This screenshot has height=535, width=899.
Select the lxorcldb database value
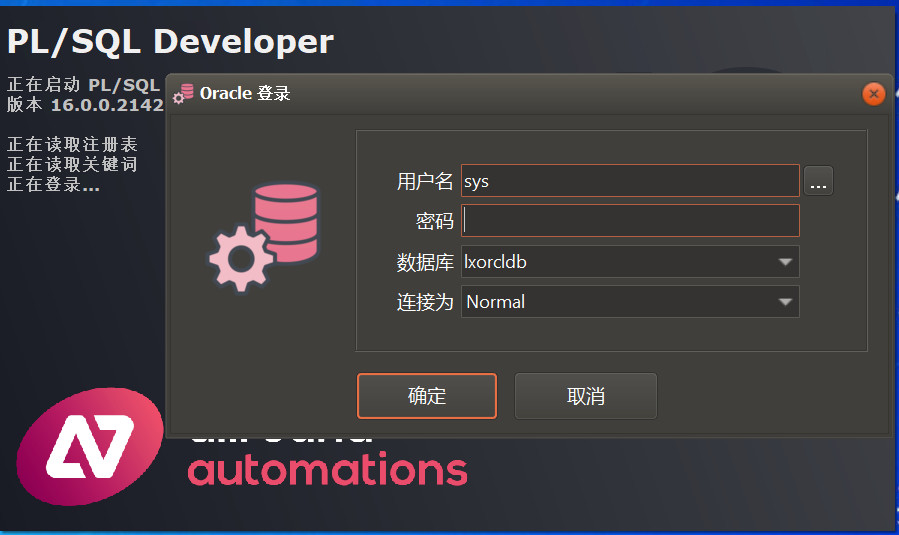click(x=495, y=262)
